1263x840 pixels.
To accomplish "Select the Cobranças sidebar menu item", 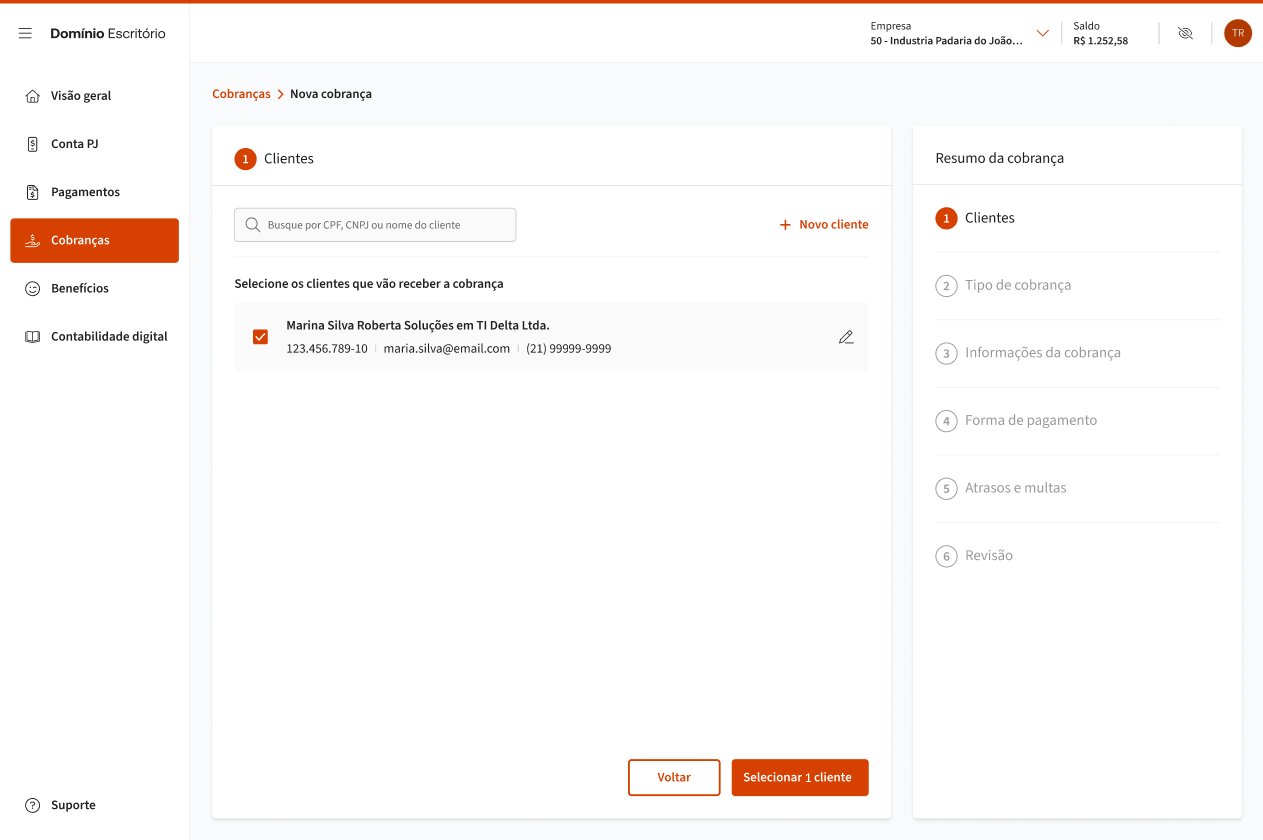I will coord(95,241).
